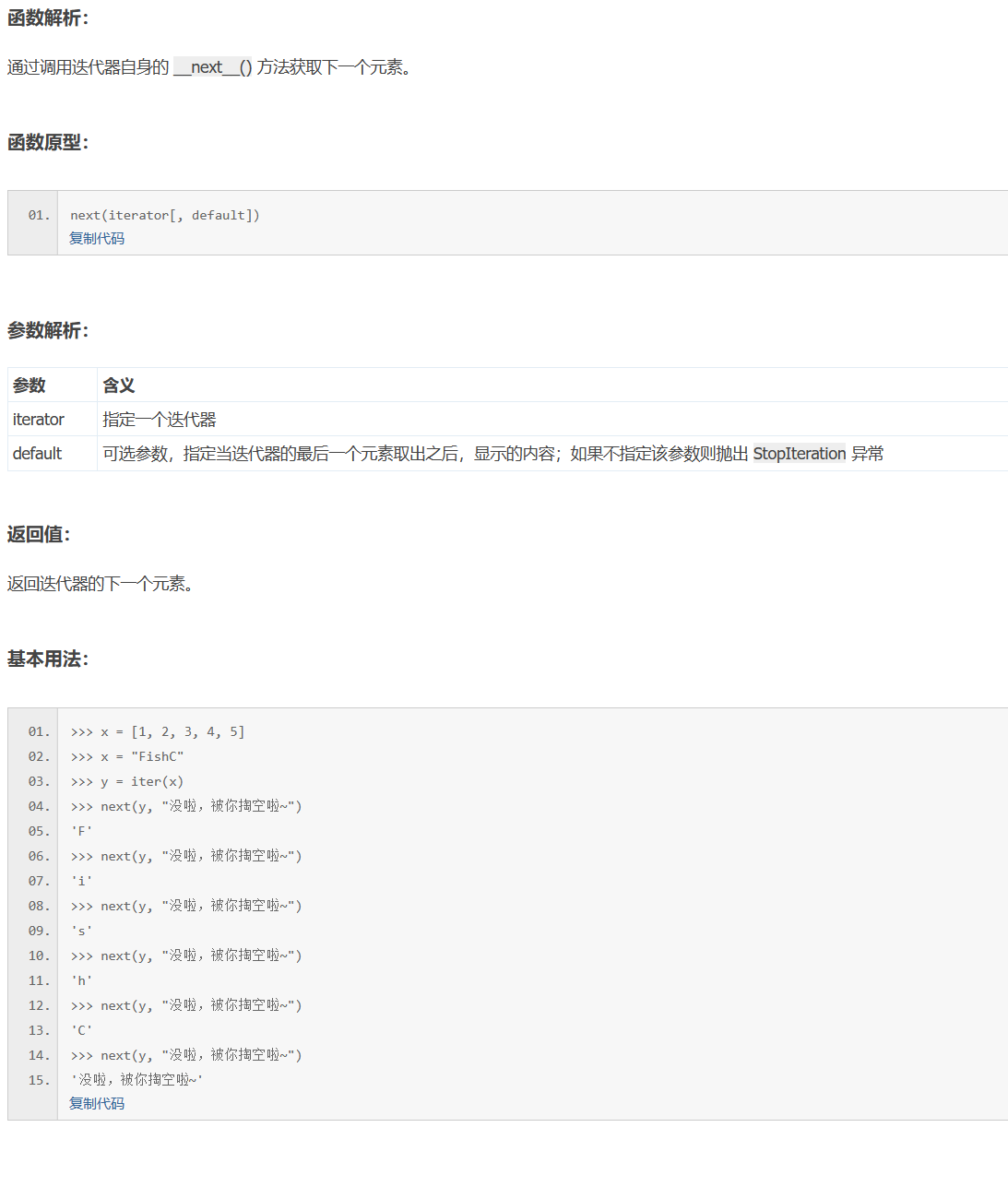Screen dimensions: 1008x1187
Task: Click the output line 's'
Action: [x=81, y=931]
